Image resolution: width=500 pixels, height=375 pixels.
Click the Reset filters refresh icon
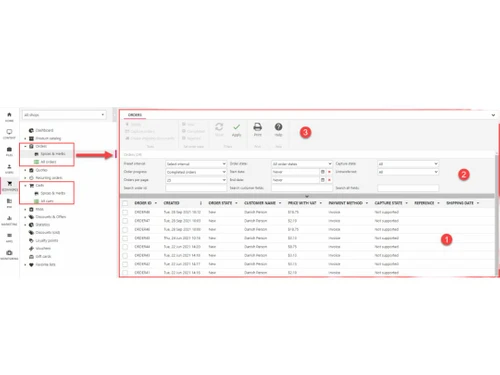coord(219,127)
